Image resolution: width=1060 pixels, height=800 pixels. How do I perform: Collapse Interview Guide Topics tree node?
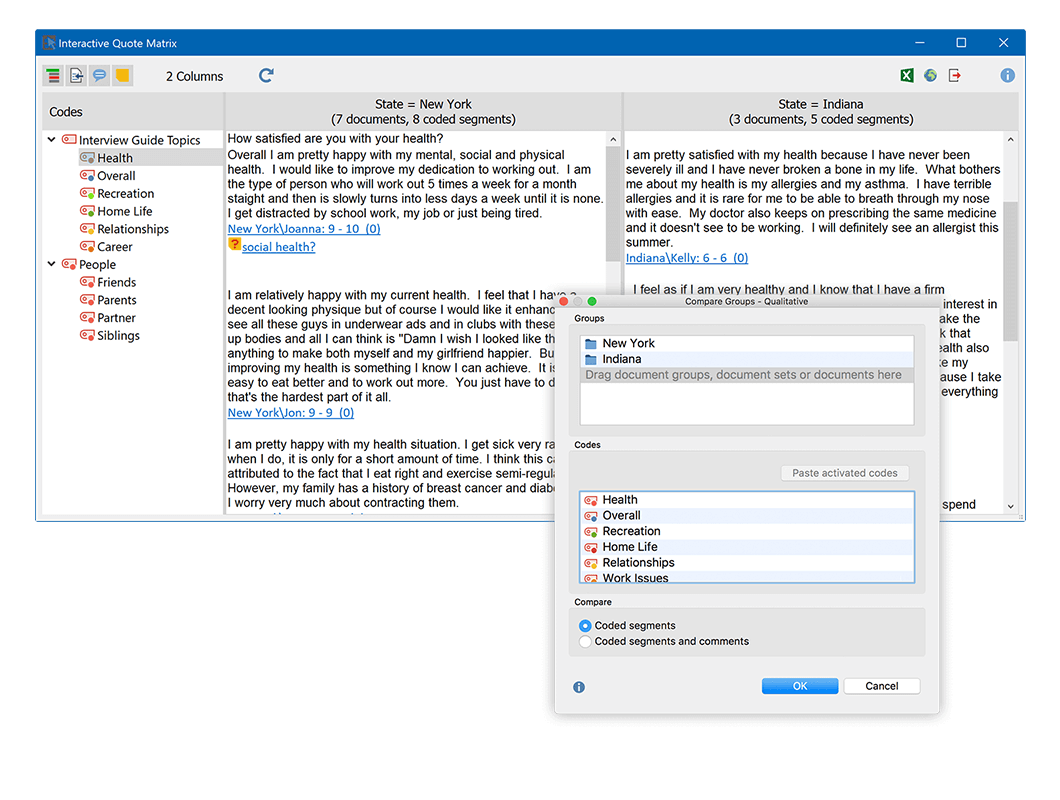(51, 139)
